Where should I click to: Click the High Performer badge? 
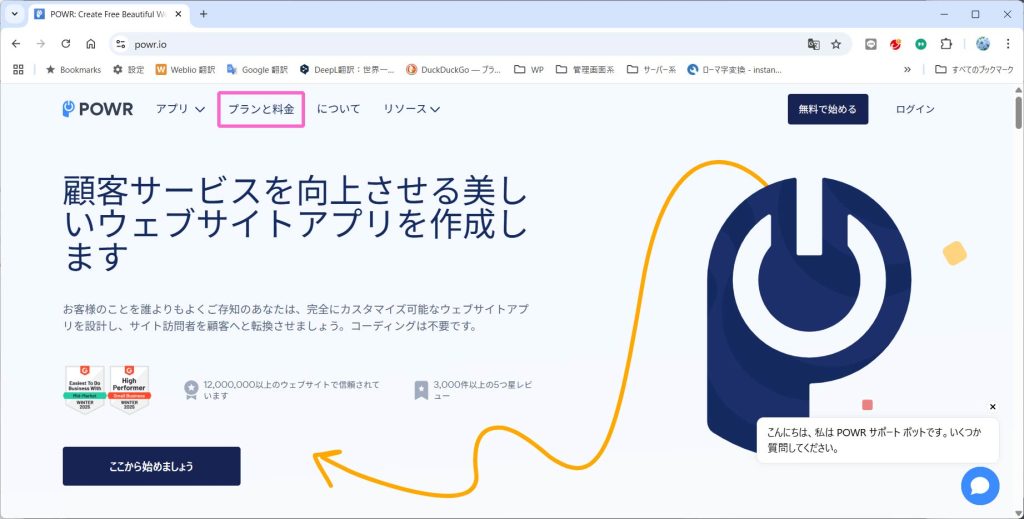129,390
